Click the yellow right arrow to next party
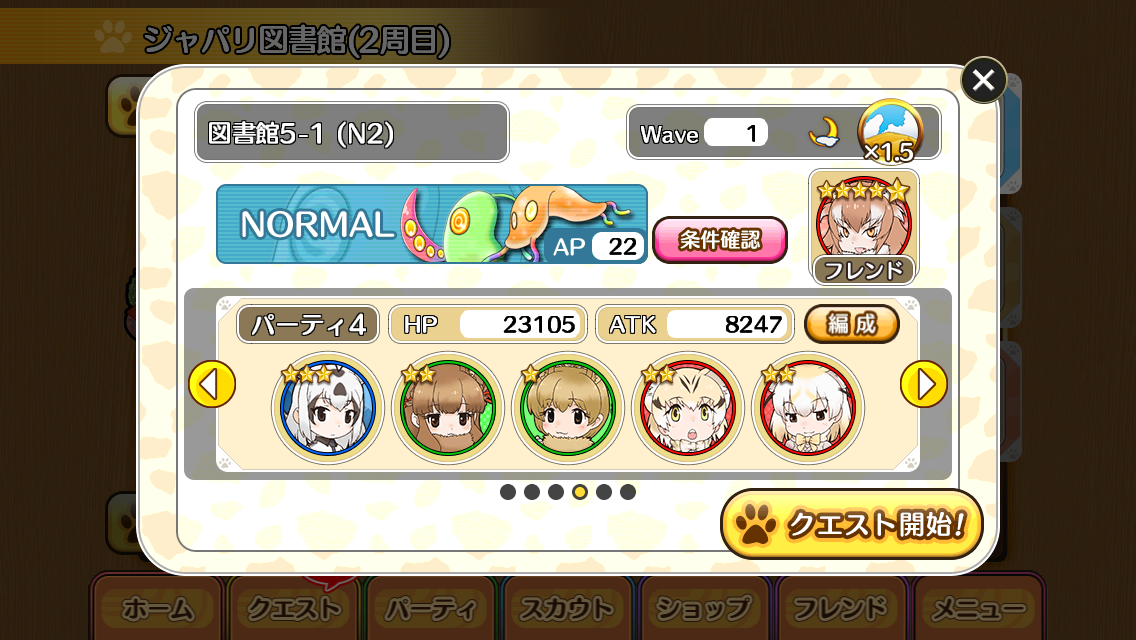Viewport: 1136px width, 640px height. click(x=924, y=384)
